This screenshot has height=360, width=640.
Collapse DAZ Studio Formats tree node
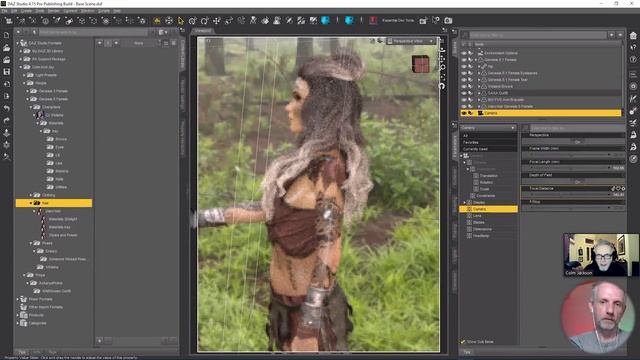18,43
